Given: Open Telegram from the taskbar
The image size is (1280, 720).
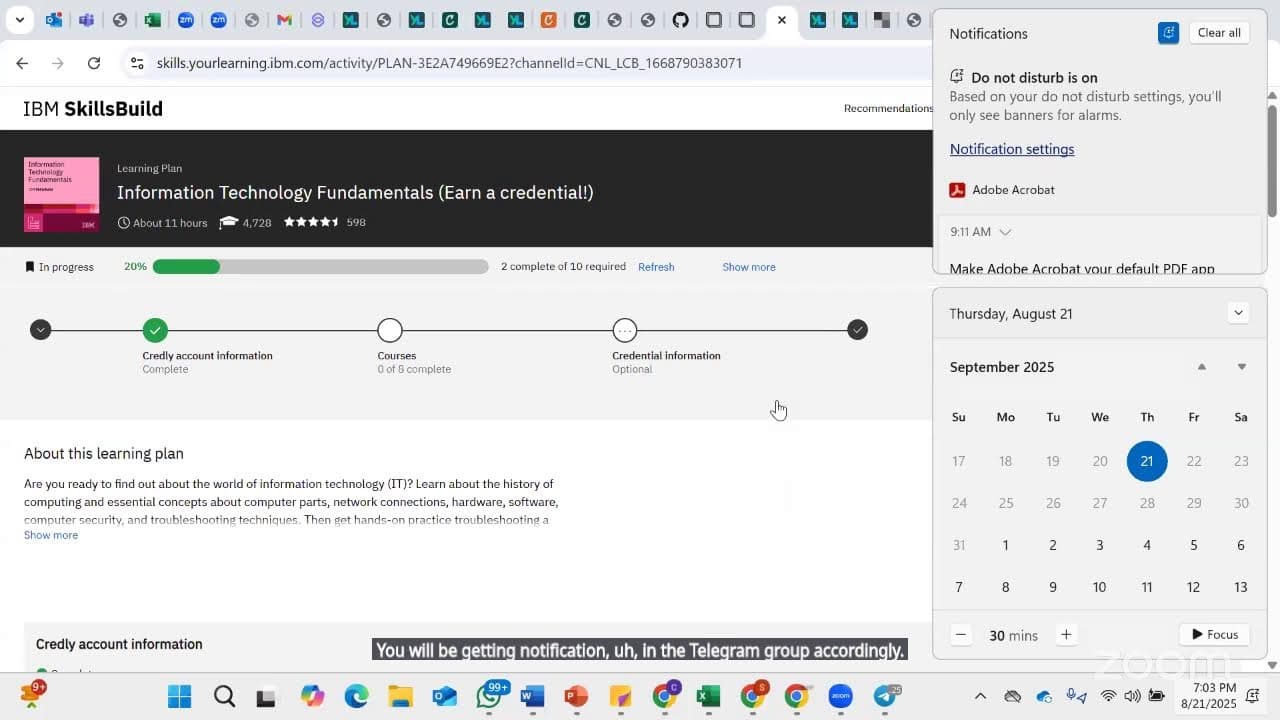Looking at the screenshot, I should click(x=885, y=696).
